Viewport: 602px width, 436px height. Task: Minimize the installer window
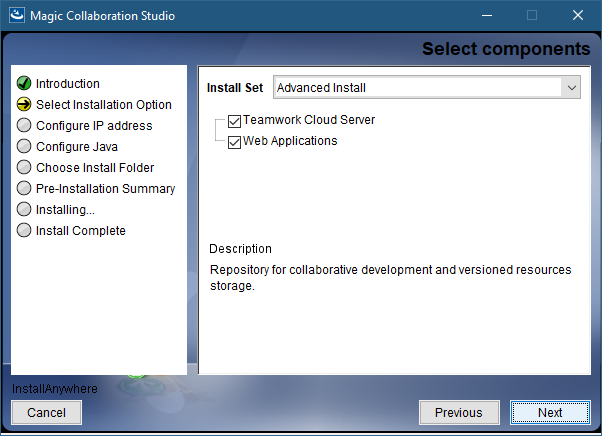point(486,16)
